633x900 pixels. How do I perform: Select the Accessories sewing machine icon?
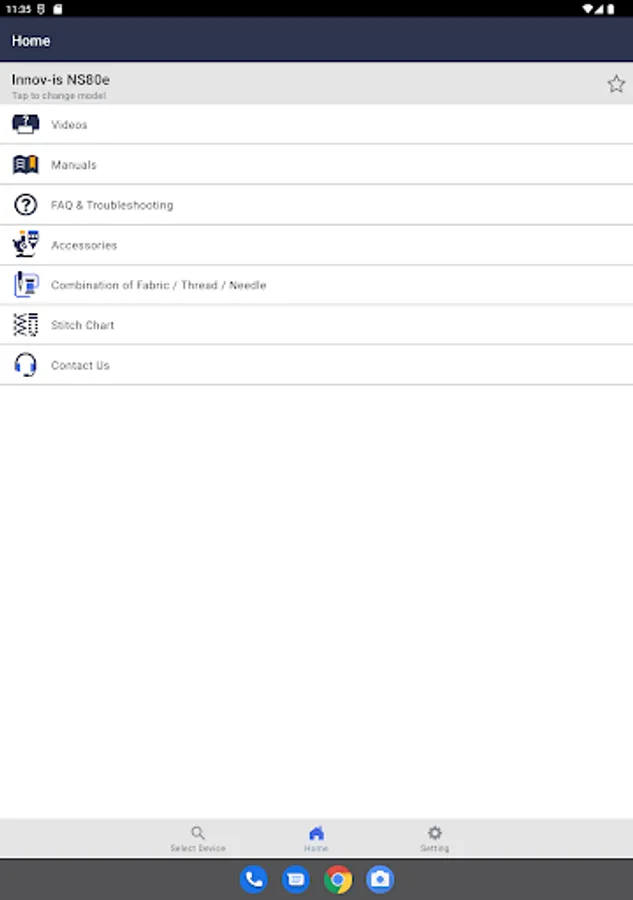point(26,245)
